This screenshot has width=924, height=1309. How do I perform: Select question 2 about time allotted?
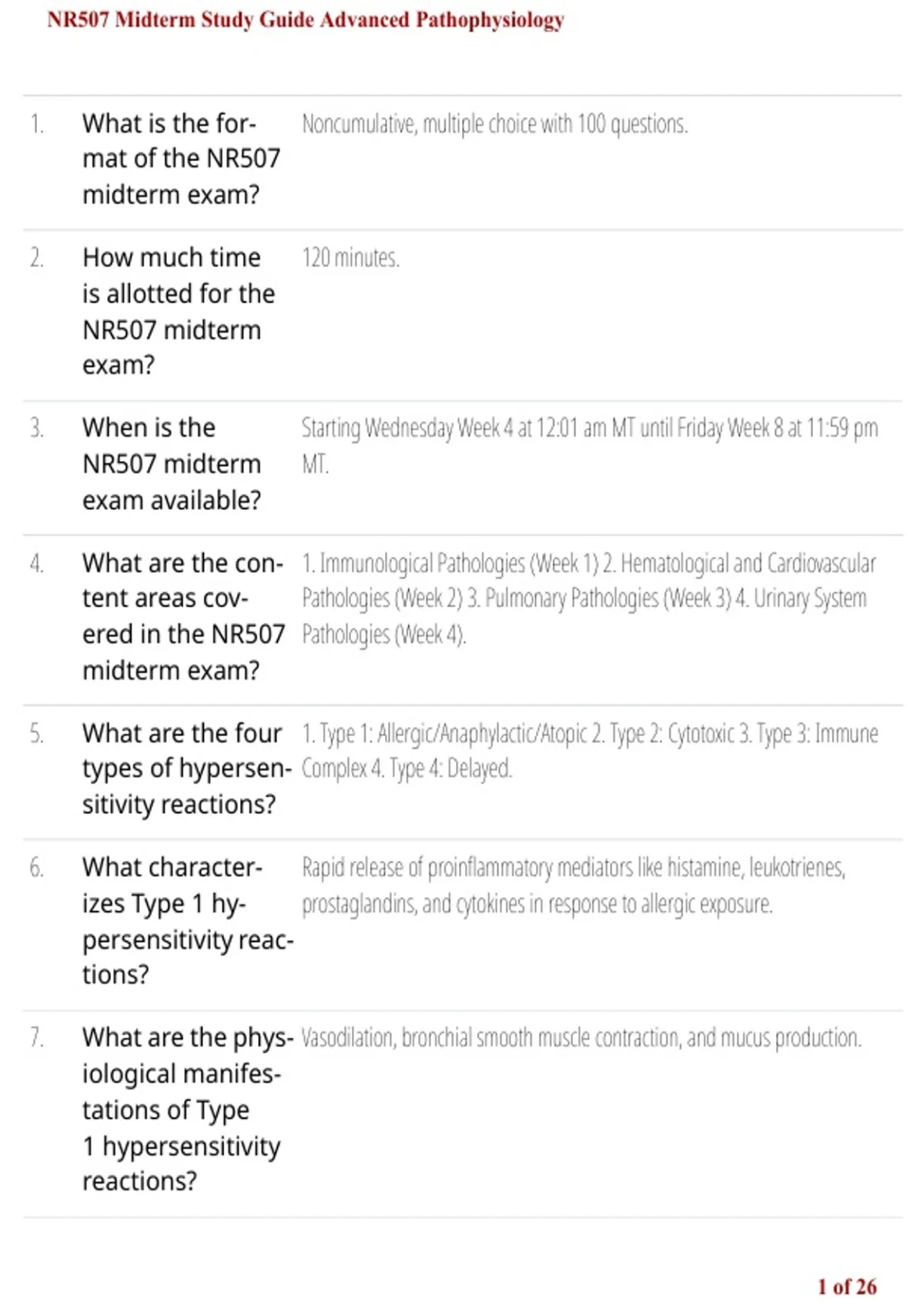click(x=179, y=311)
